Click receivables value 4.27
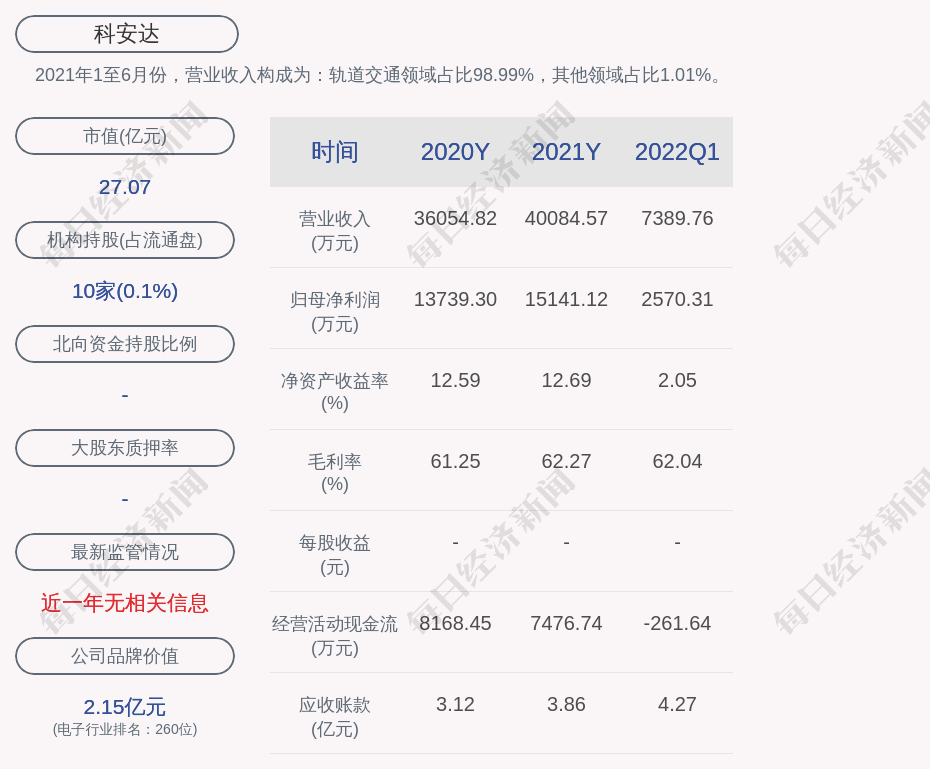Viewport: 930px width, 769px height. tap(677, 704)
